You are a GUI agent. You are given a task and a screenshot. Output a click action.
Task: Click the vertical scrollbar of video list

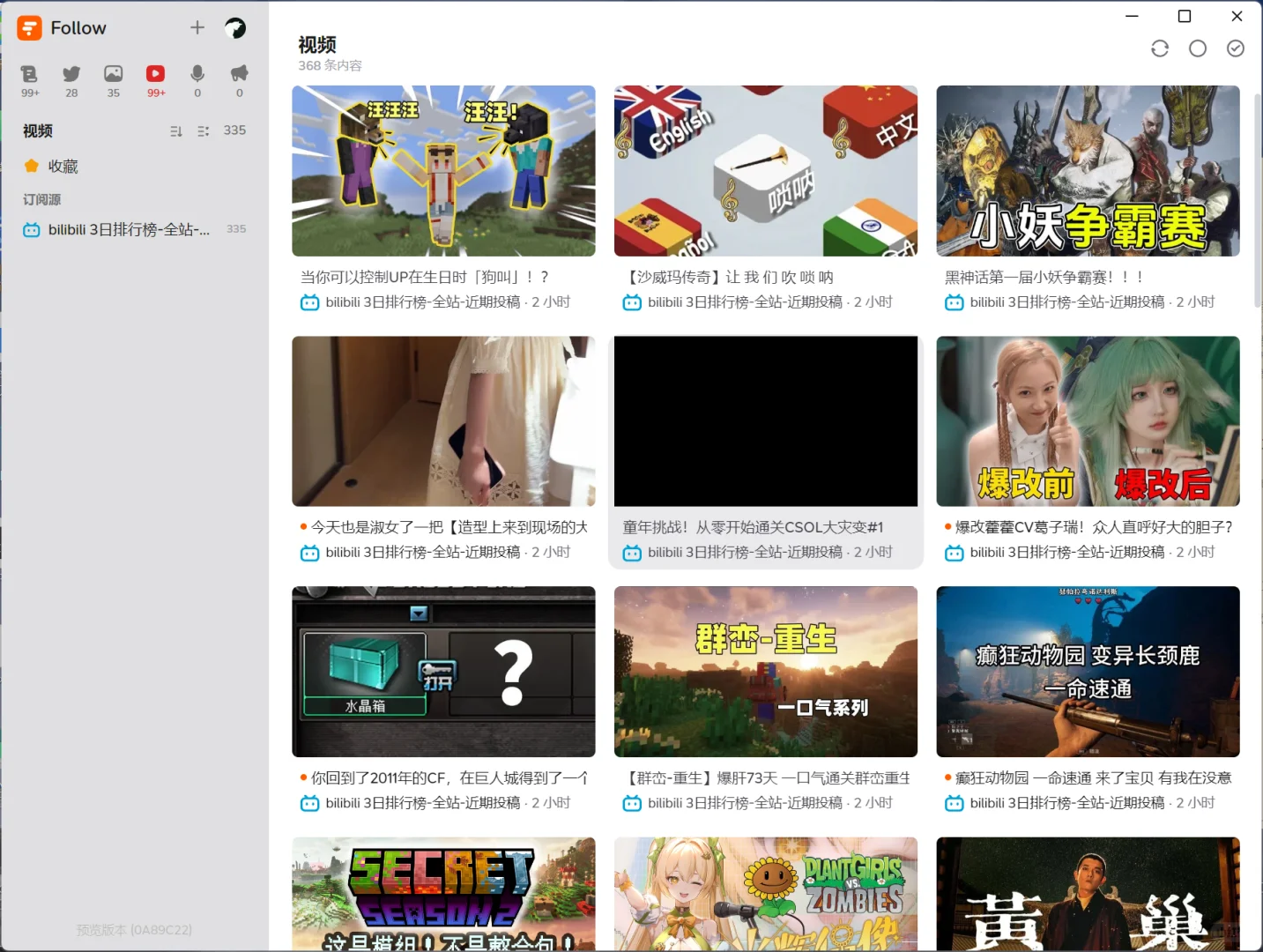[x=1257, y=199]
